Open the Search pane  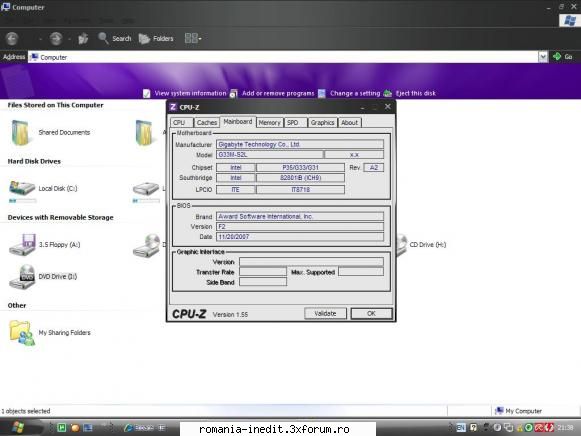click(x=115, y=38)
